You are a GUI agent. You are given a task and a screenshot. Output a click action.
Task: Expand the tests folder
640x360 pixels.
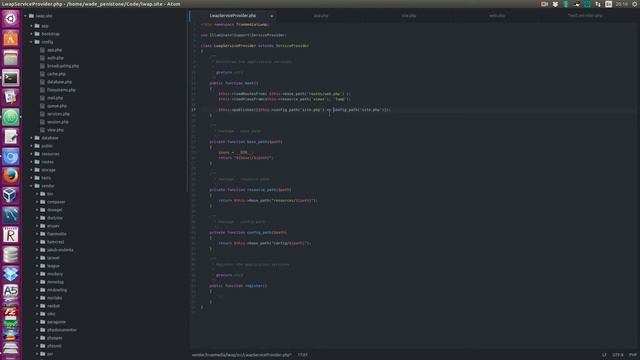pyautogui.click(x=31, y=178)
